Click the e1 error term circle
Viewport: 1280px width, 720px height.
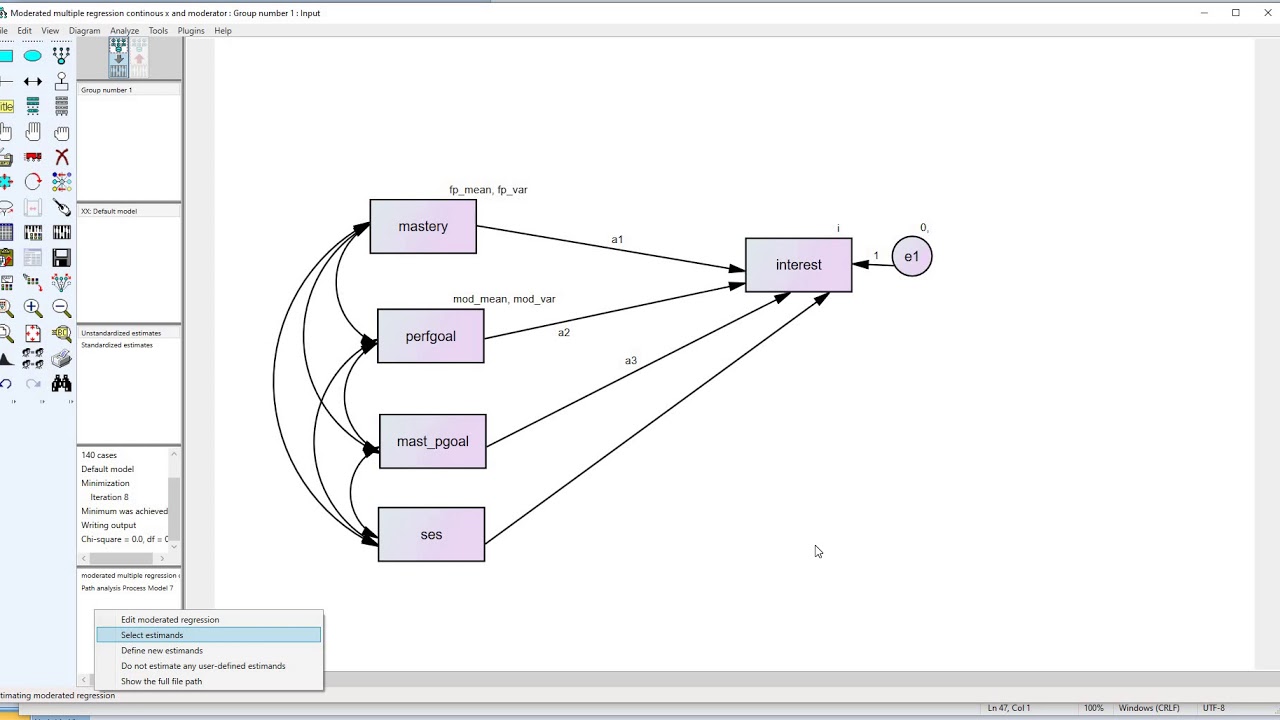tap(912, 257)
